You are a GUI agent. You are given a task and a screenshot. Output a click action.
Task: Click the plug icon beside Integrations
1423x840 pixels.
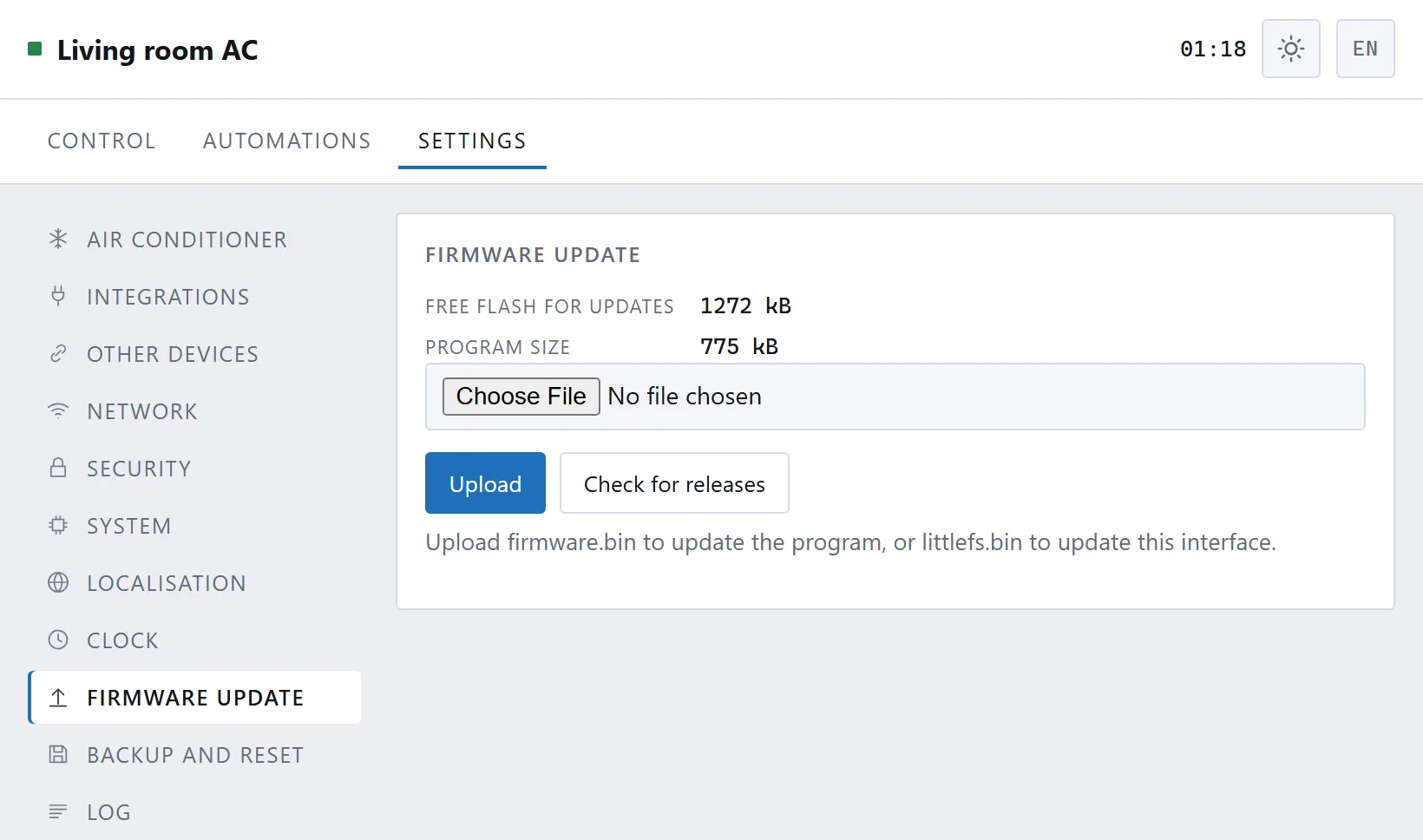(58, 296)
